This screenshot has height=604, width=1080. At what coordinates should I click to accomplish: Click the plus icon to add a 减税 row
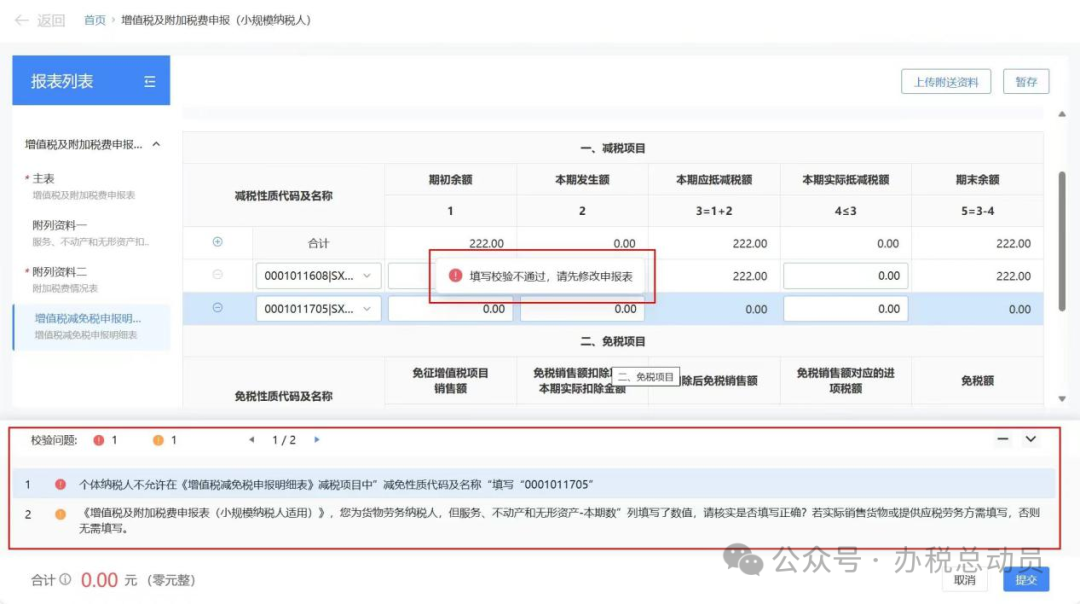[x=220, y=242]
